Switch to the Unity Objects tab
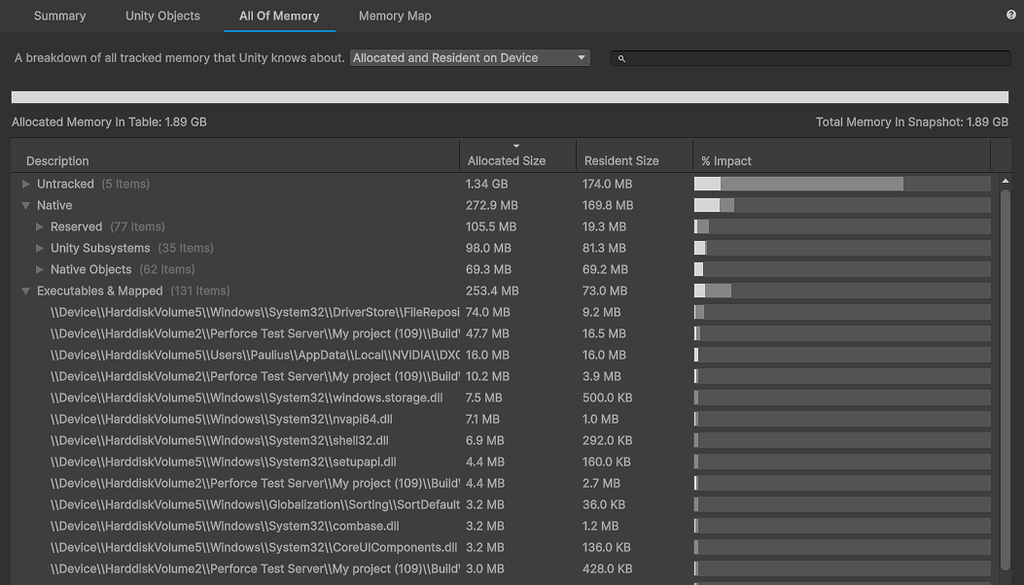The image size is (1024, 585). (162, 15)
